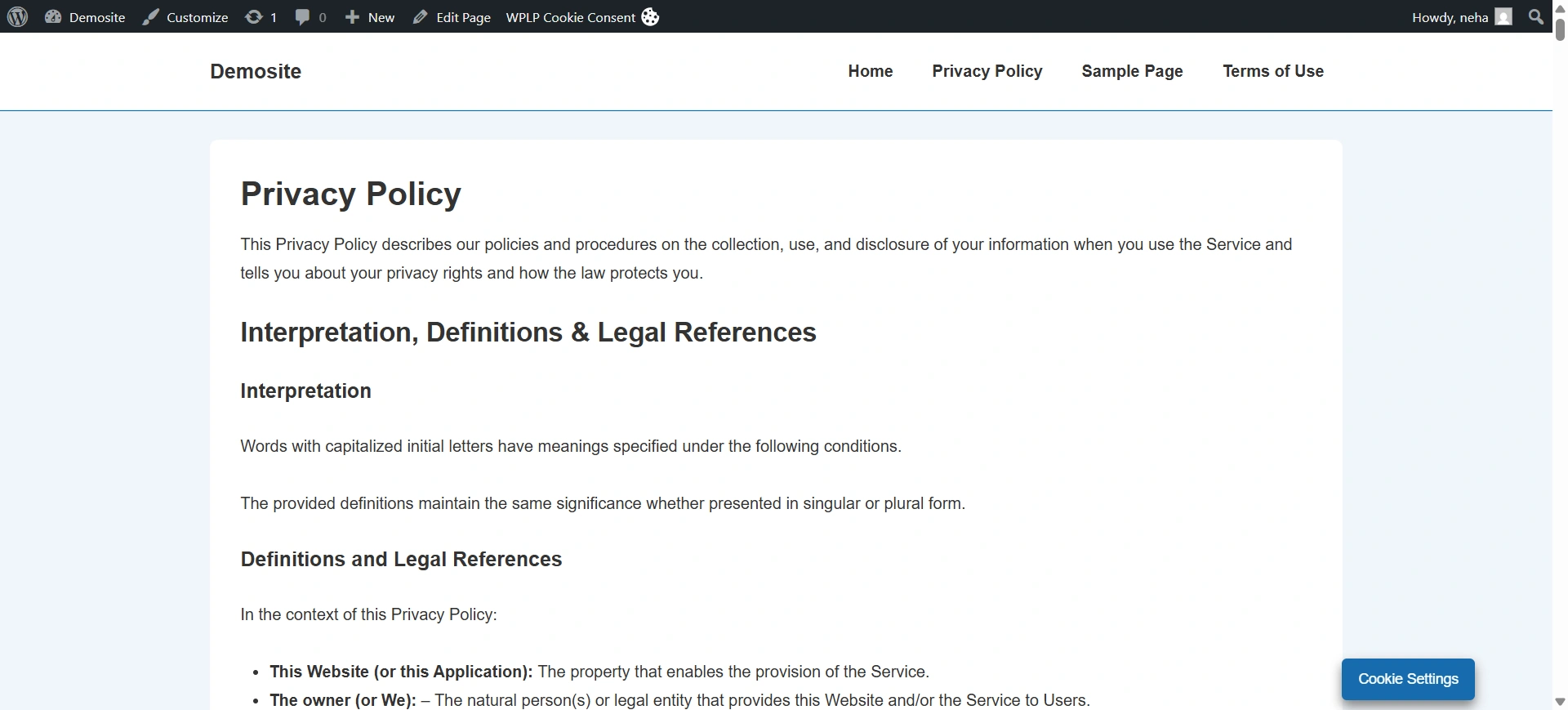The image size is (1568, 710).
Task: Click the Definitions and Legal References subheading
Action: pos(401,559)
